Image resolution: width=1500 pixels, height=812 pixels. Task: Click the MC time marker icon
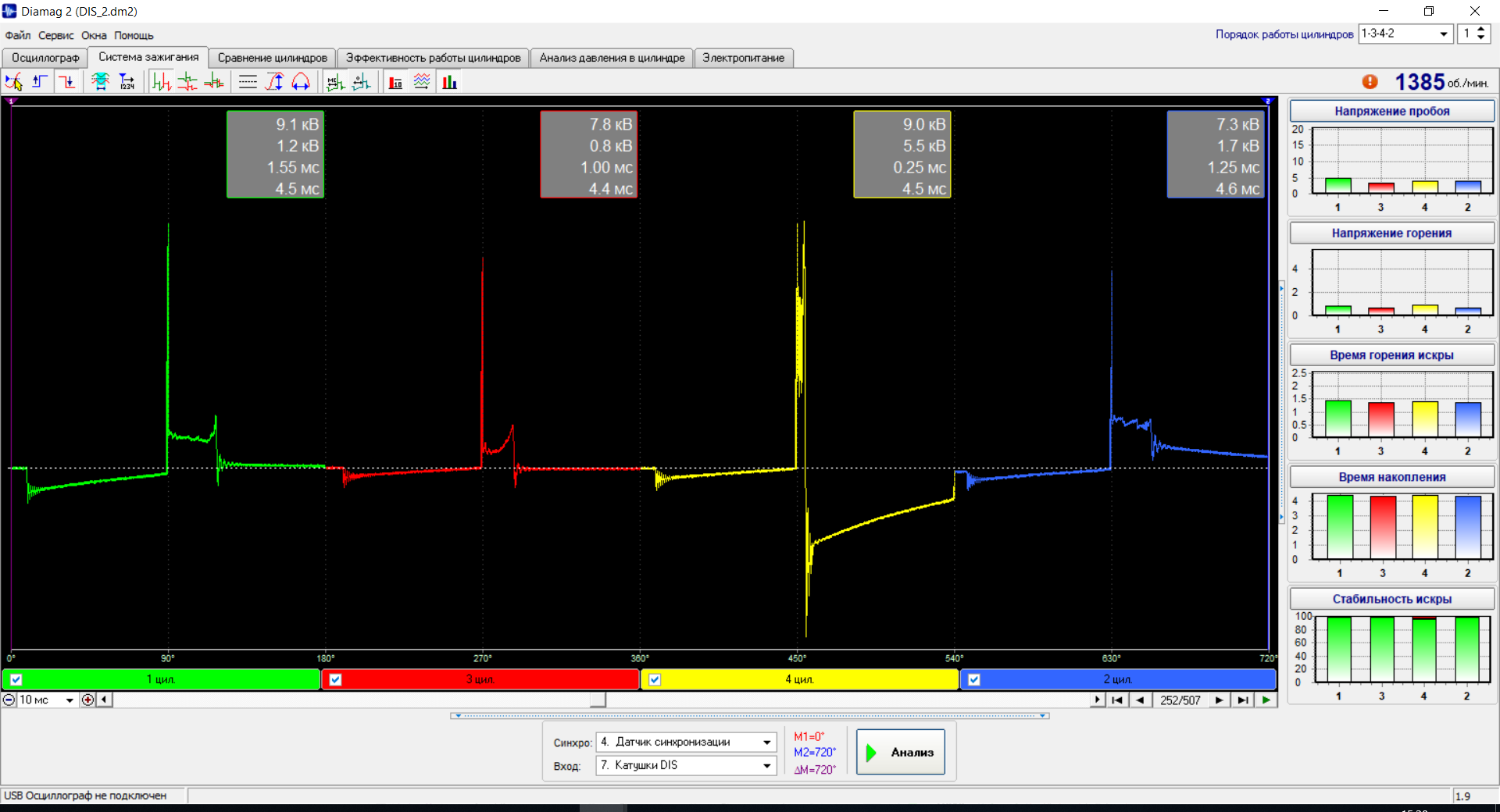(335, 82)
